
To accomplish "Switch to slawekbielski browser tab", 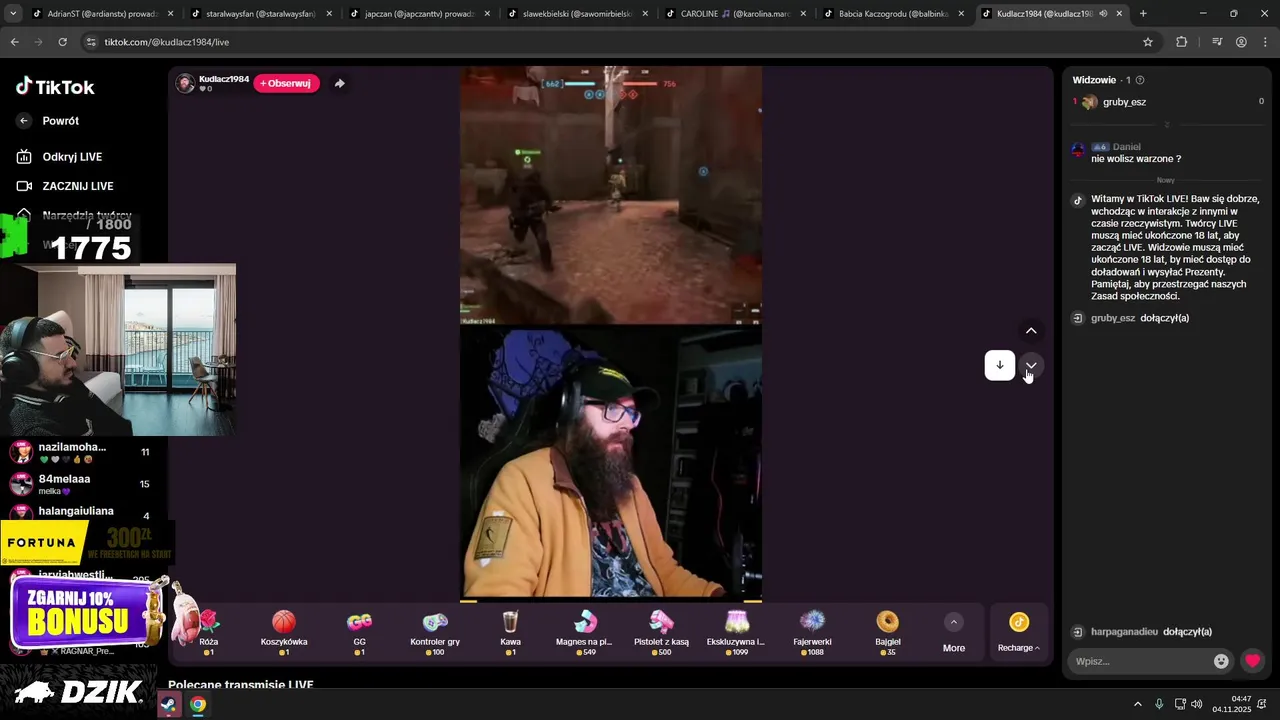I will [578, 14].
